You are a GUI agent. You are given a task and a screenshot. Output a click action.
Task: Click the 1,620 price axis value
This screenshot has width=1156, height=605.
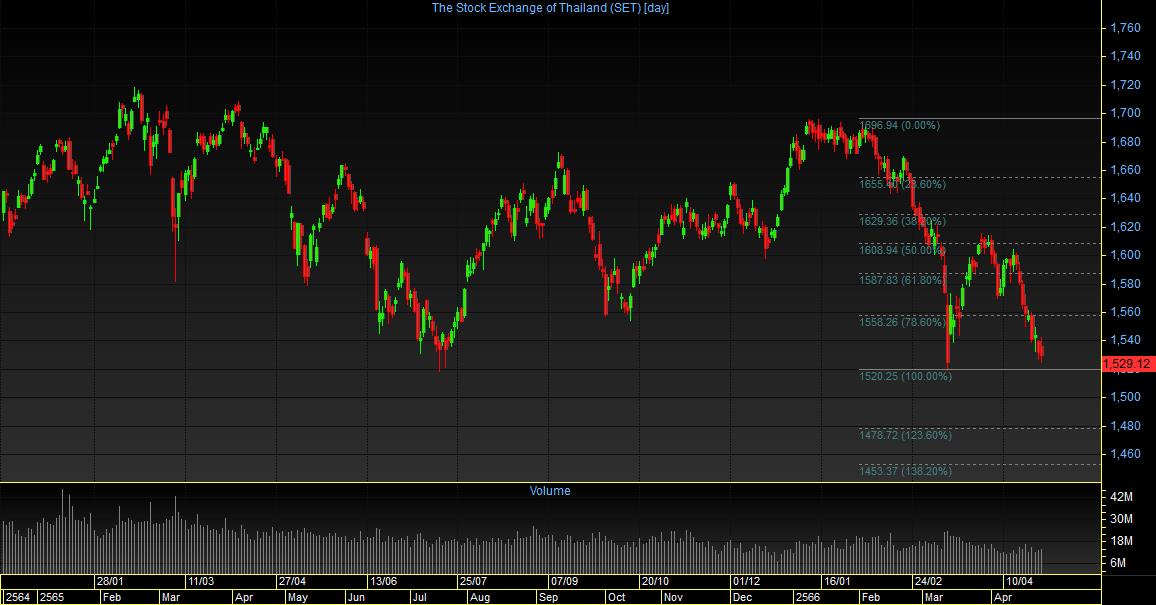tap(1125, 226)
